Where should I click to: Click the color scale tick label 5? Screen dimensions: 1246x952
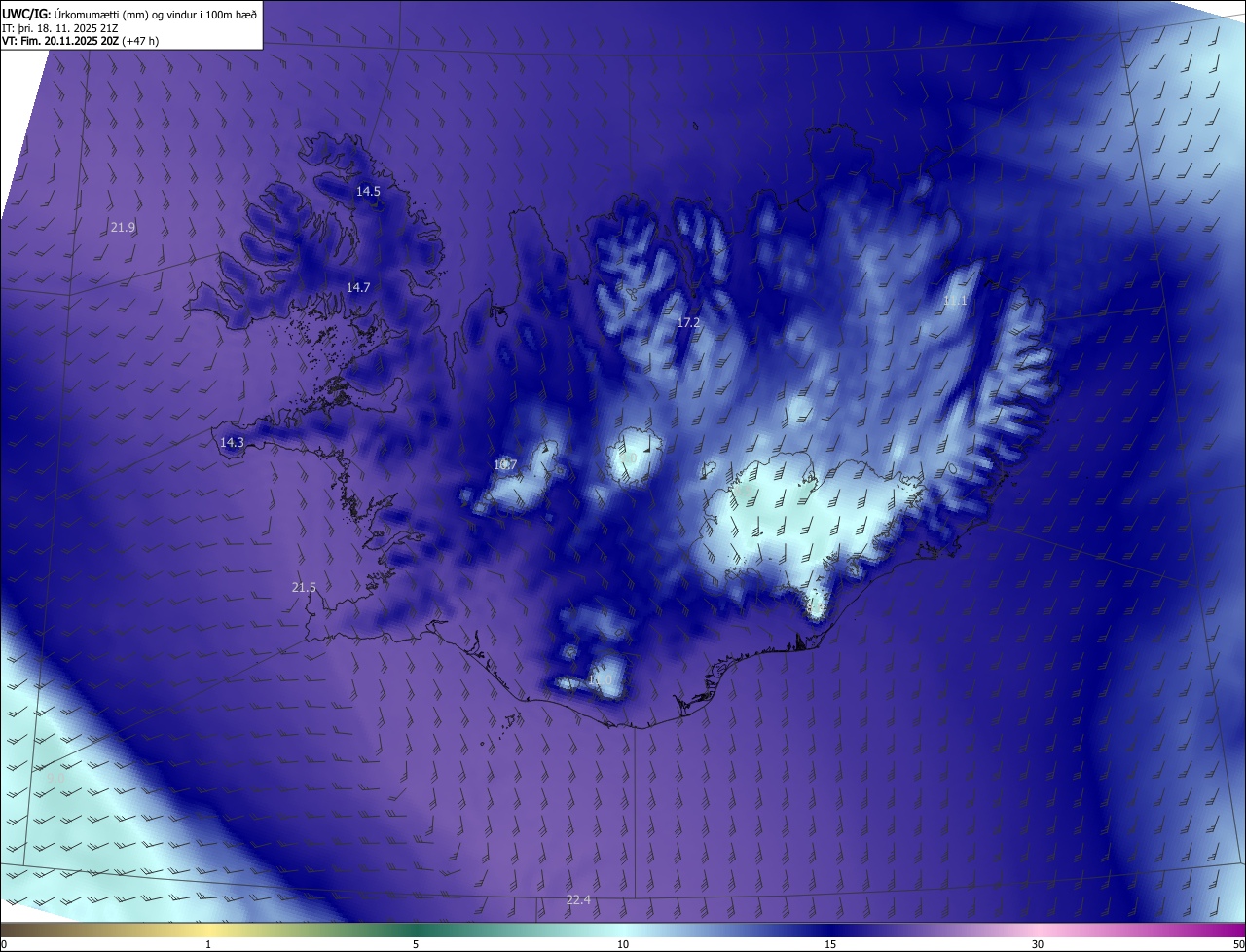click(416, 944)
